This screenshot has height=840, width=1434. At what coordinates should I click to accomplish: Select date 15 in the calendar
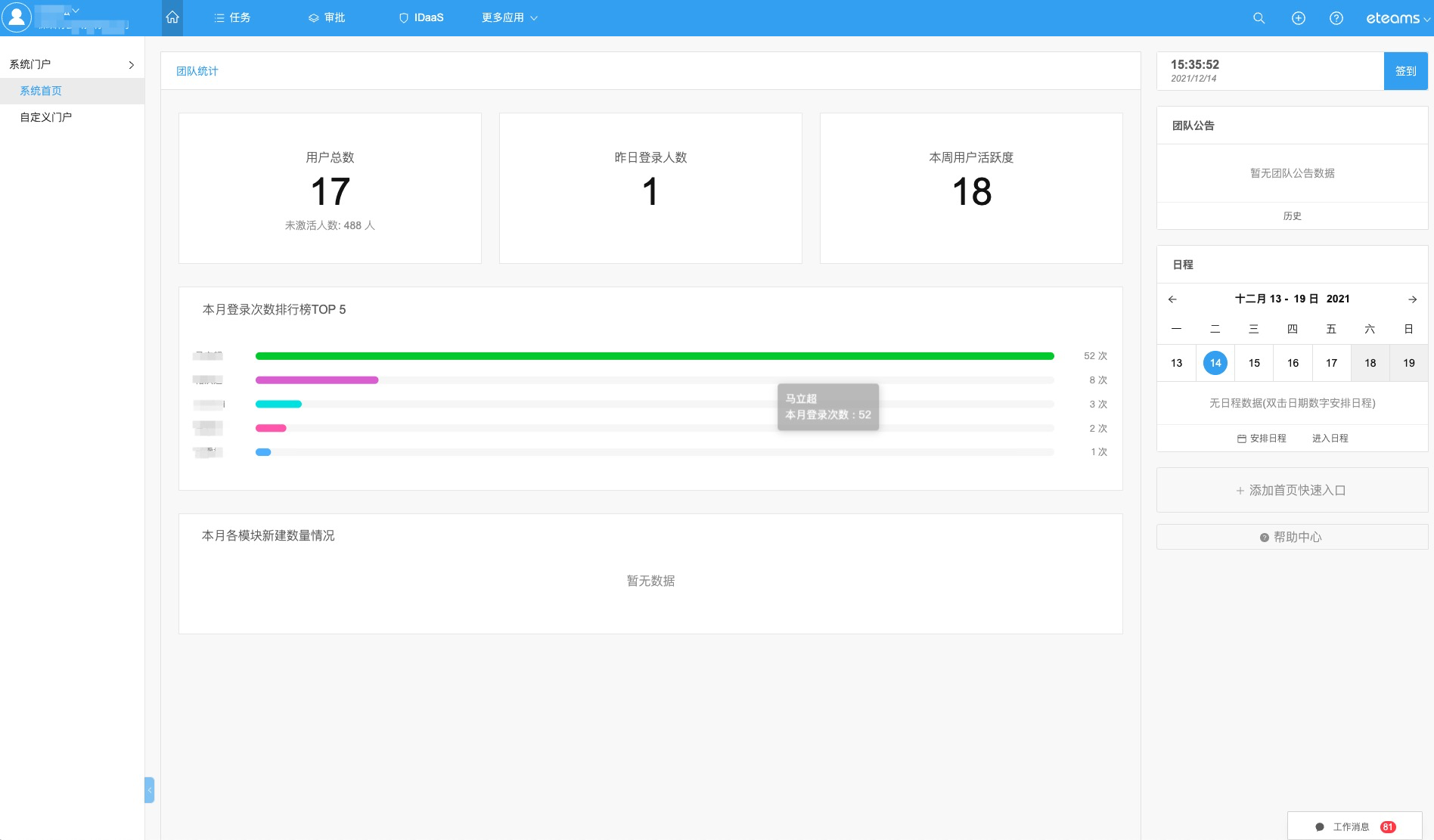pos(1254,363)
